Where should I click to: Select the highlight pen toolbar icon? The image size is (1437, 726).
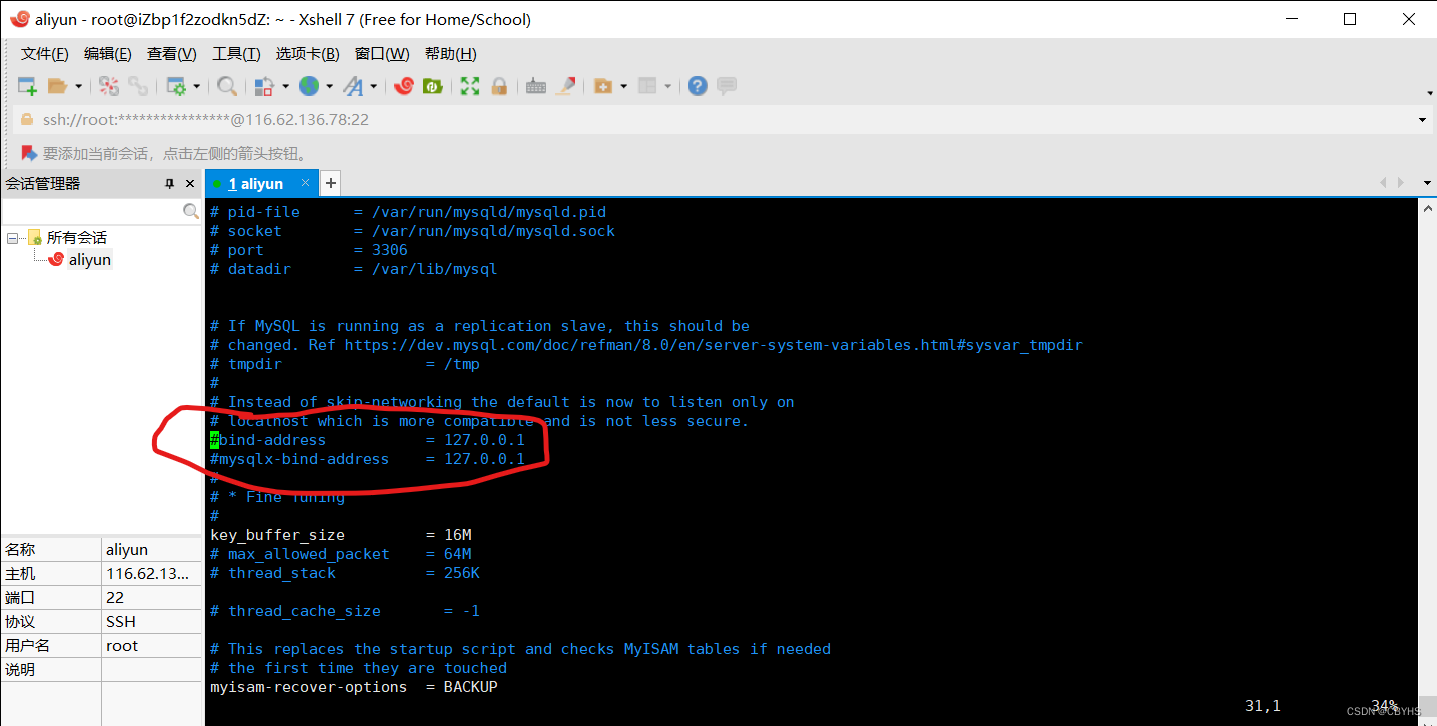pos(565,86)
